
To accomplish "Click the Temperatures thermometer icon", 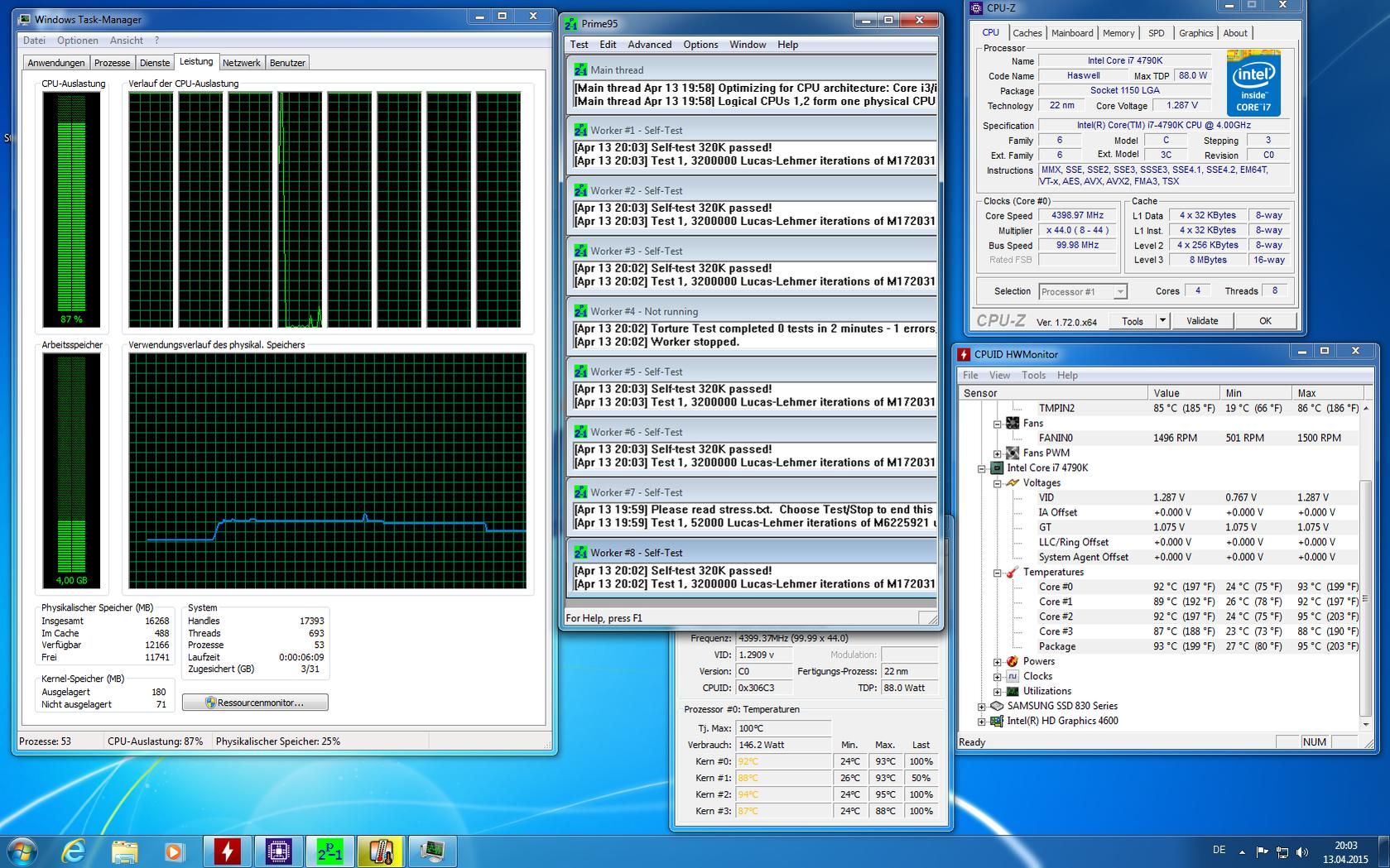I will pos(1012,572).
